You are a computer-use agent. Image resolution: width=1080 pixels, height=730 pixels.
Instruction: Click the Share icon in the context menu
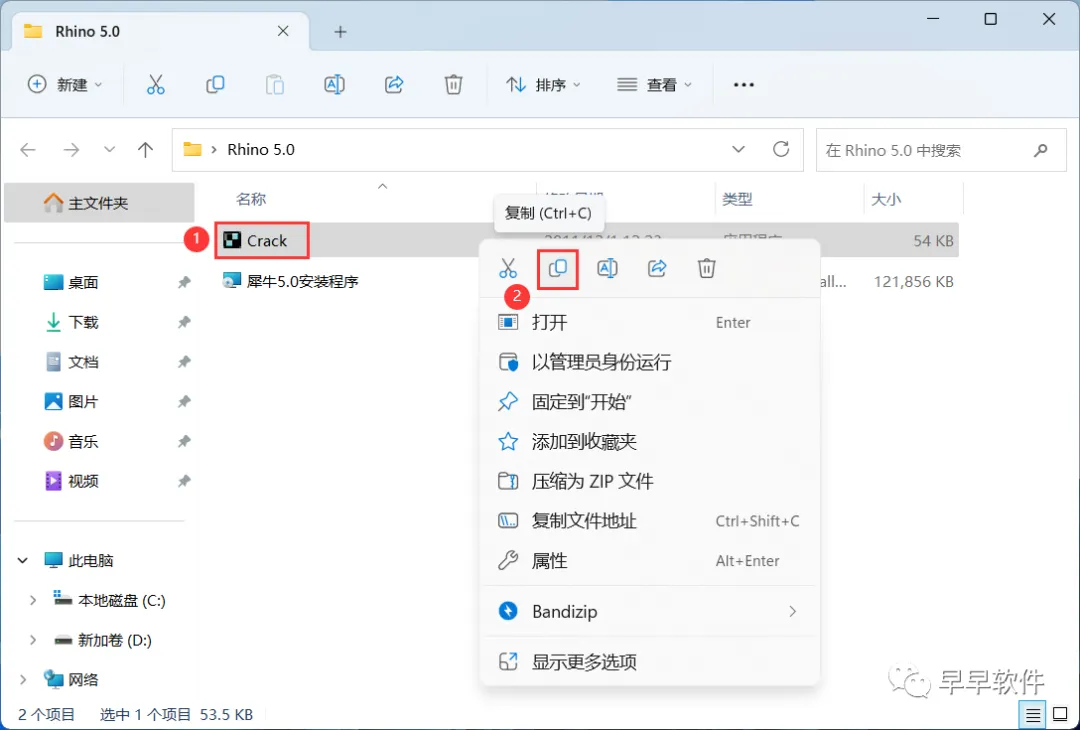point(657,268)
